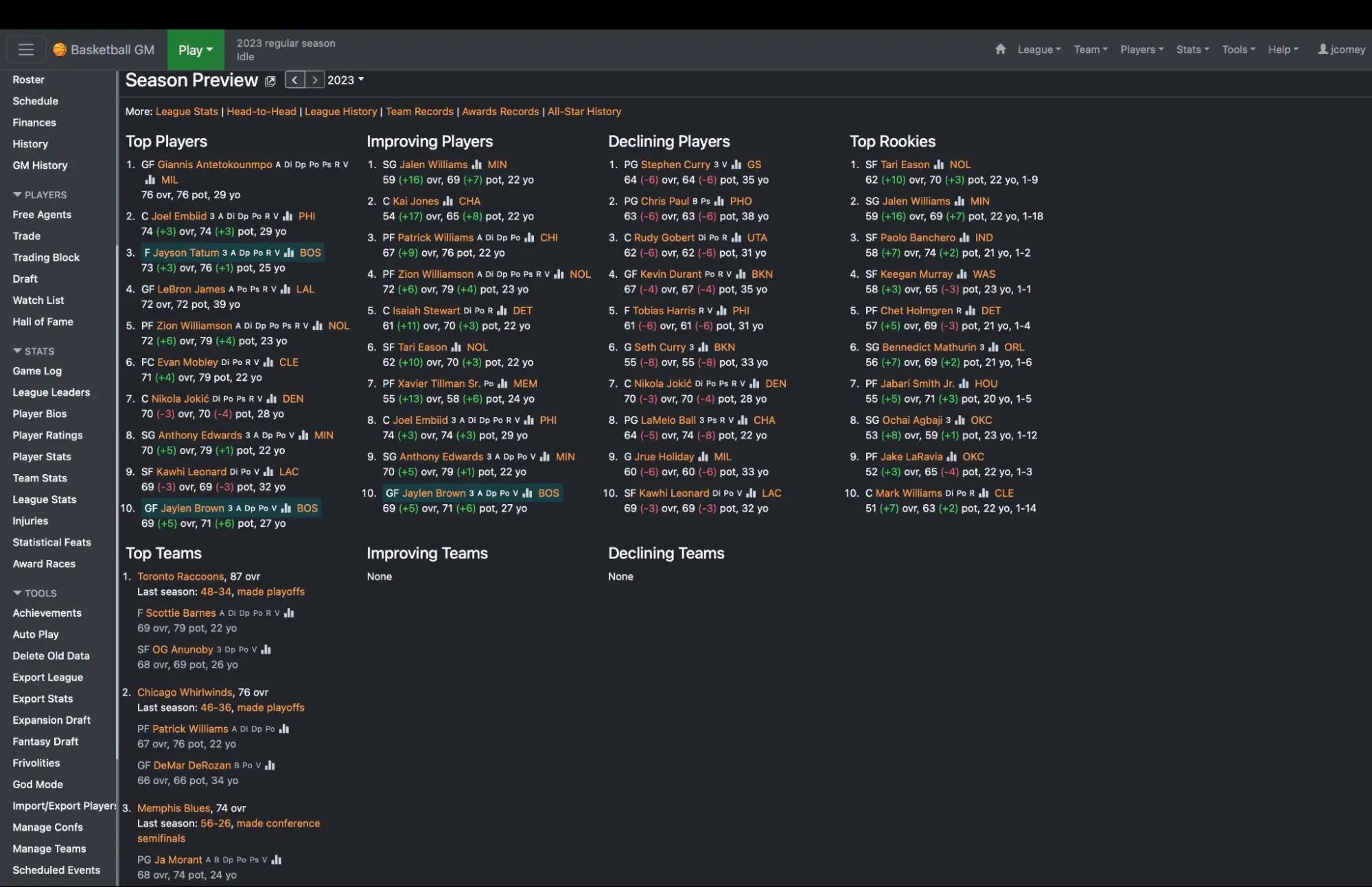Go to previous season with left arrow
This screenshot has height=887, width=1372.
pyautogui.click(x=294, y=80)
